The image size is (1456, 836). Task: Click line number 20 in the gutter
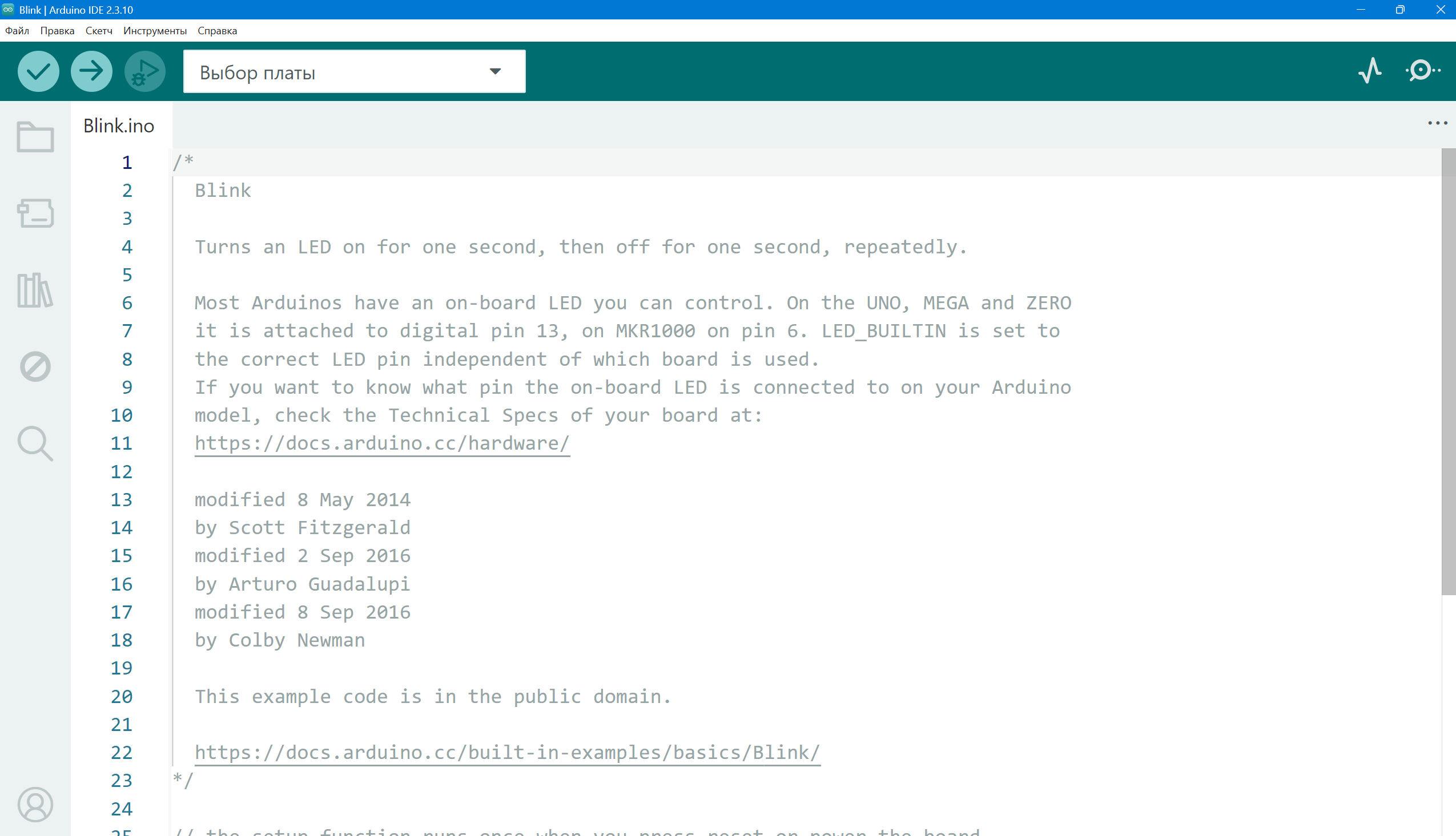[x=122, y=696]
